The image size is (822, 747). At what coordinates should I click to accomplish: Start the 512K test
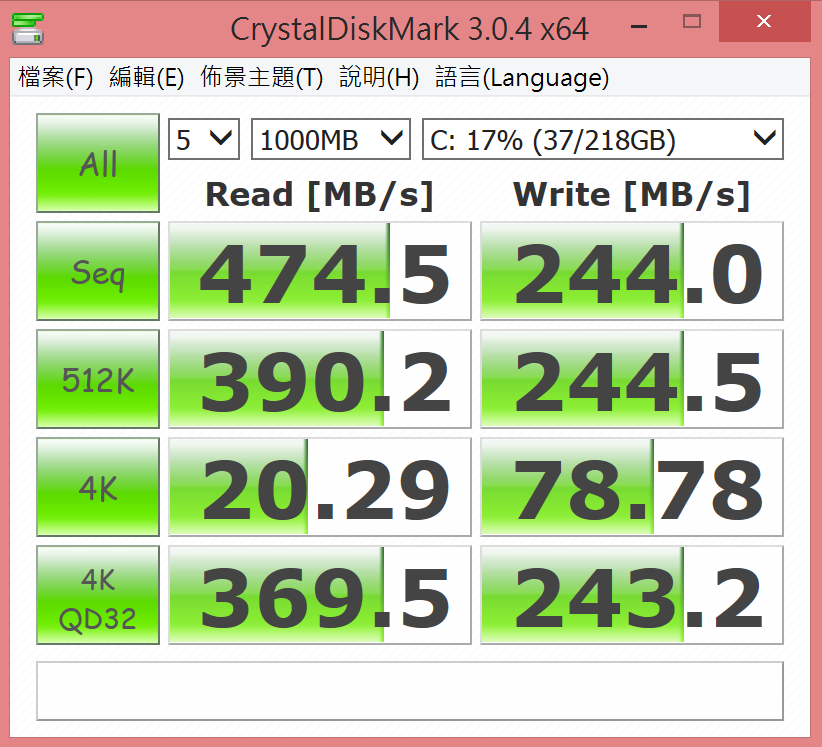98,379
